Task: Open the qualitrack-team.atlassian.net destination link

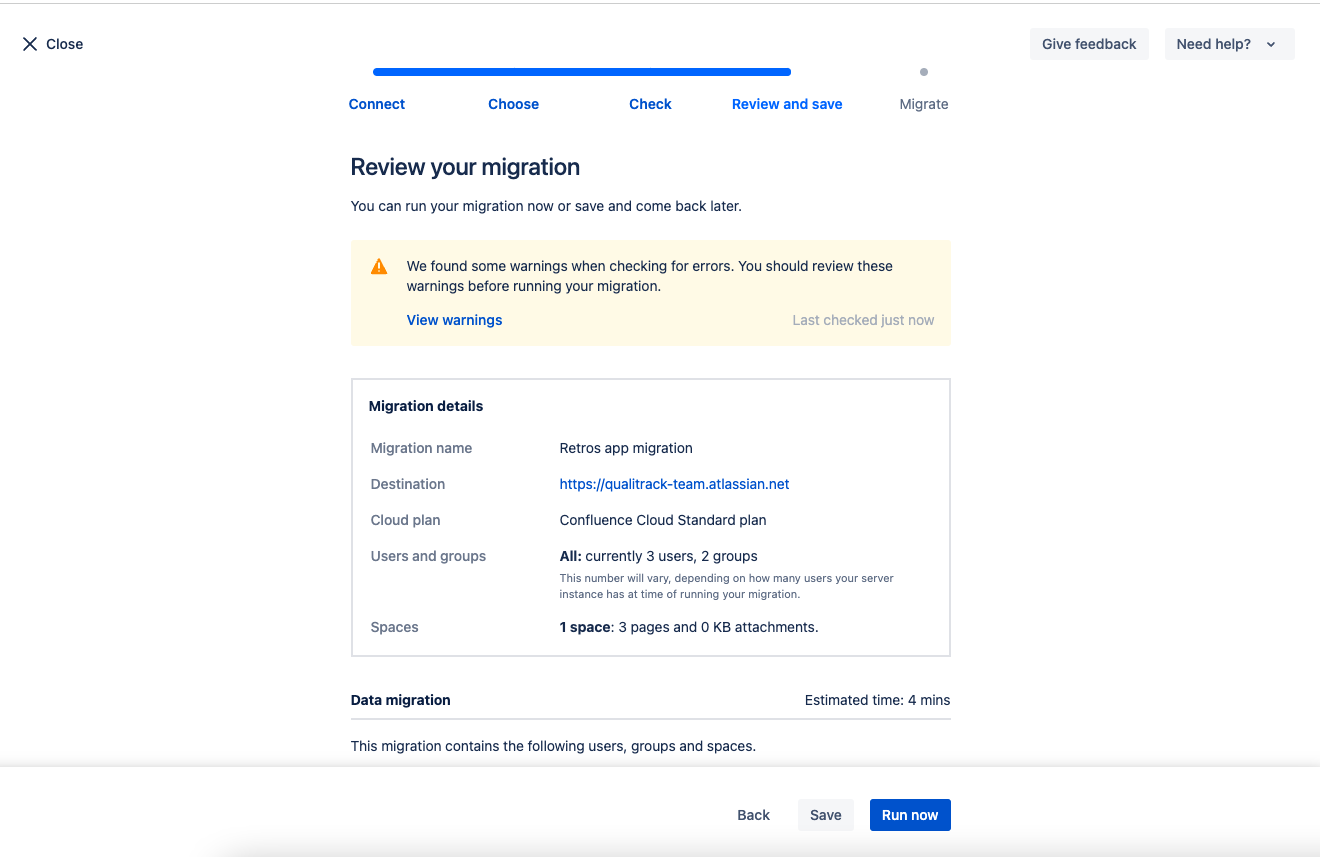Action: 674,484
